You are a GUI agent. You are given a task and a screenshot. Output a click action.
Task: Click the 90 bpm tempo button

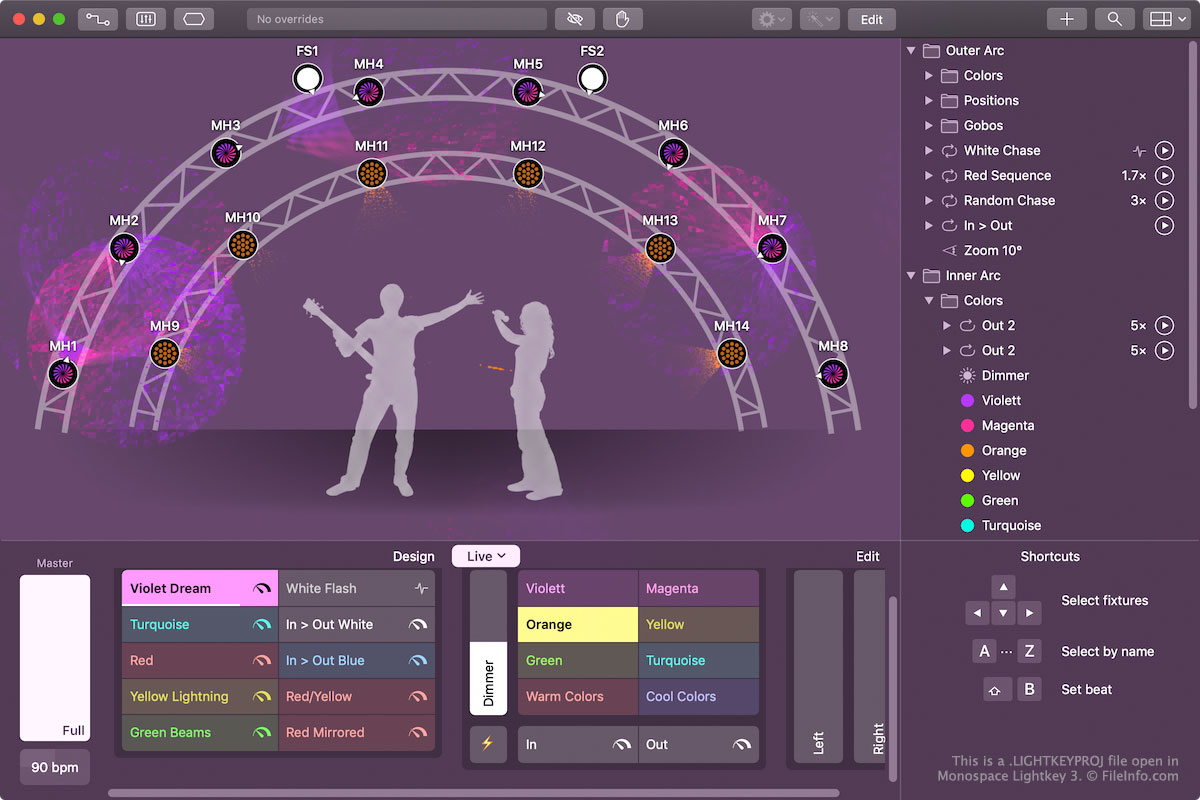point(55,767)
